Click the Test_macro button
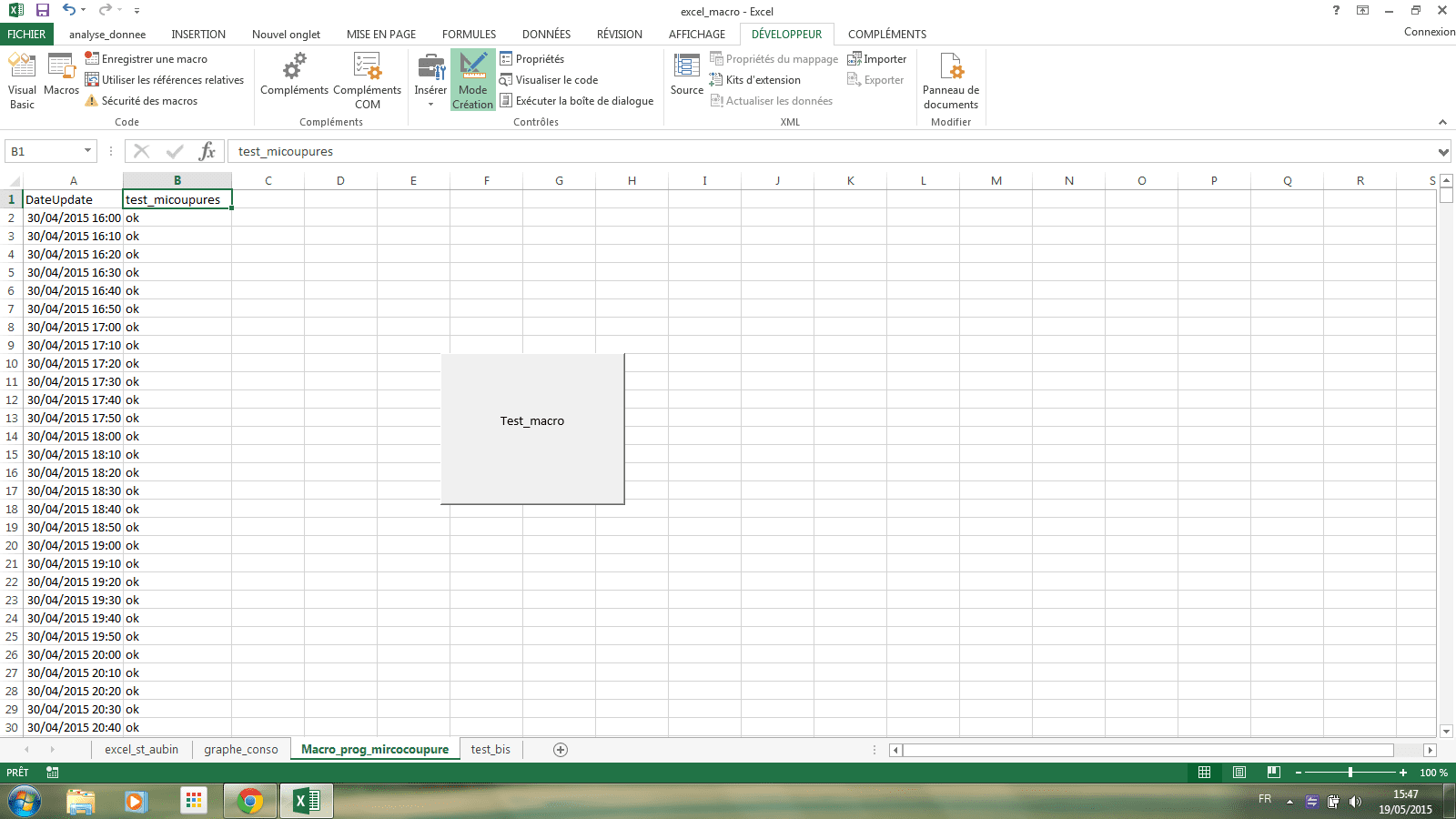 532,429
